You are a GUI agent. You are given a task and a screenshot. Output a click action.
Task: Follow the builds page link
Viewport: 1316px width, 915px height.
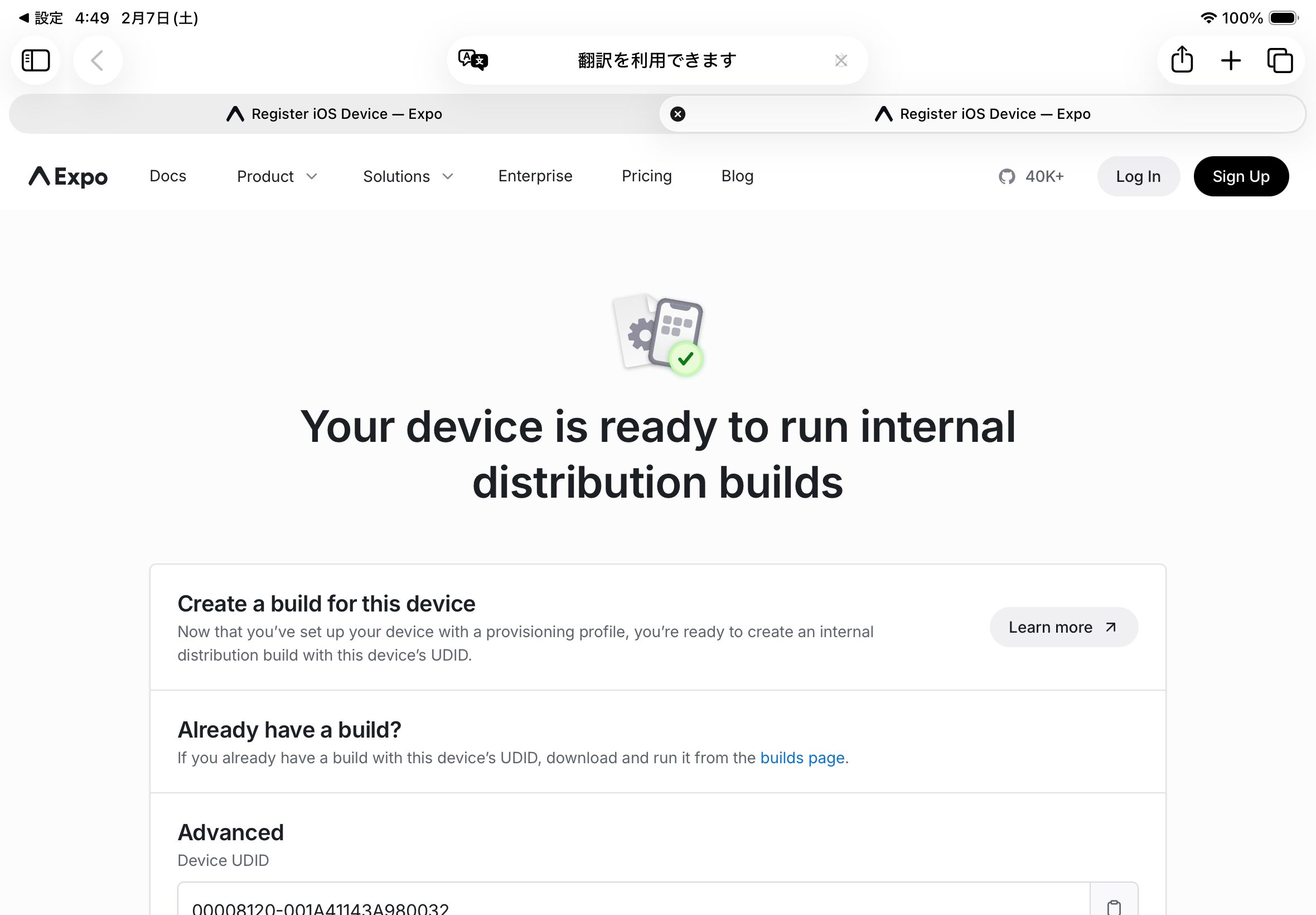tap(802, 758)
